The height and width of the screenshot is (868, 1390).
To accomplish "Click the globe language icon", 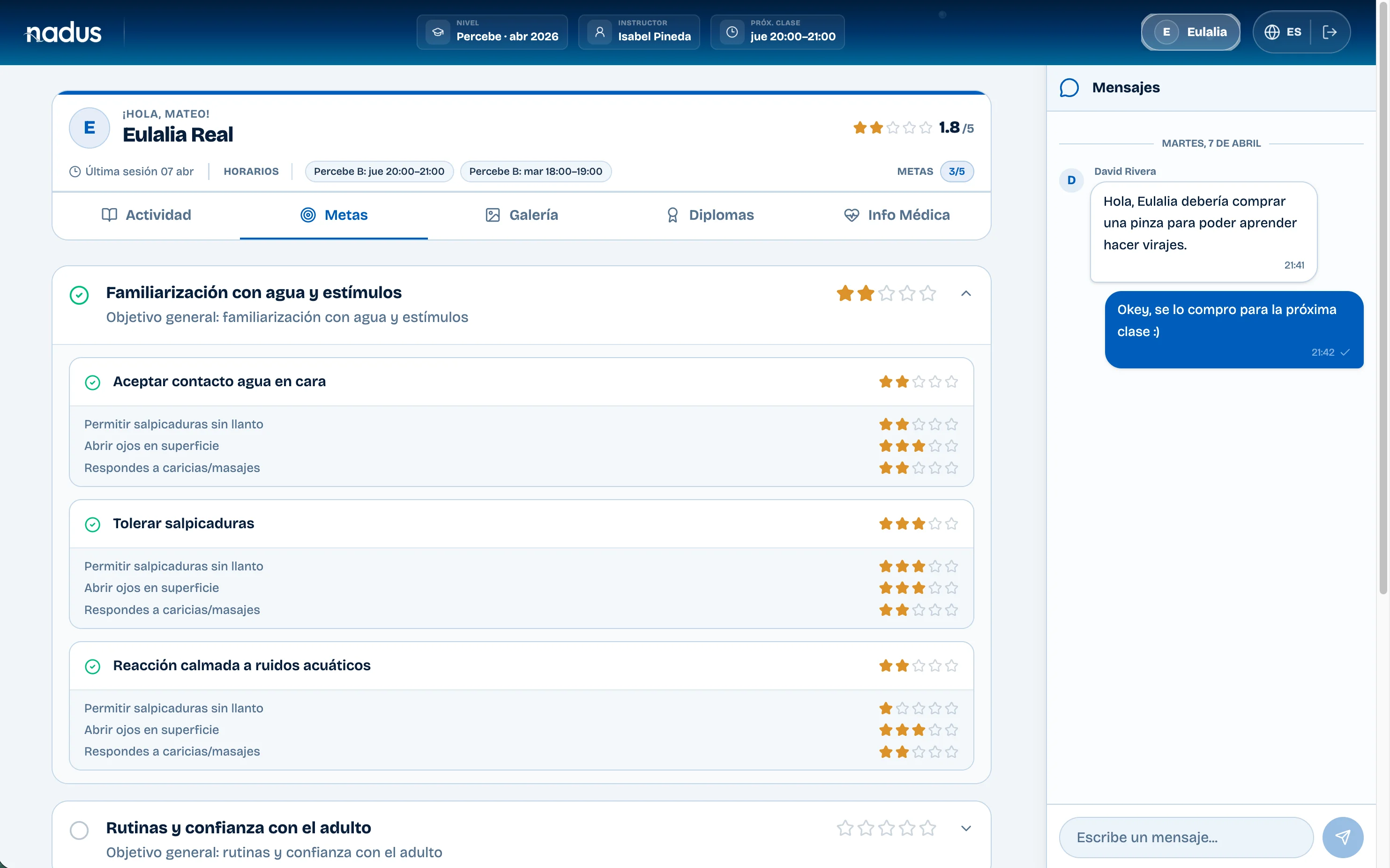I will coord(1272,32).
